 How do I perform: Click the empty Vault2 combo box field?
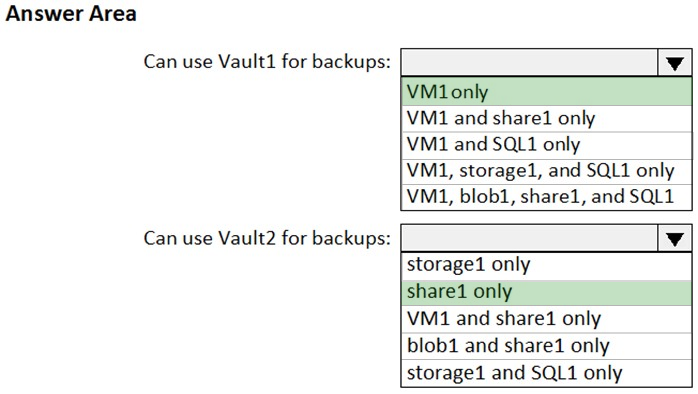529,239
